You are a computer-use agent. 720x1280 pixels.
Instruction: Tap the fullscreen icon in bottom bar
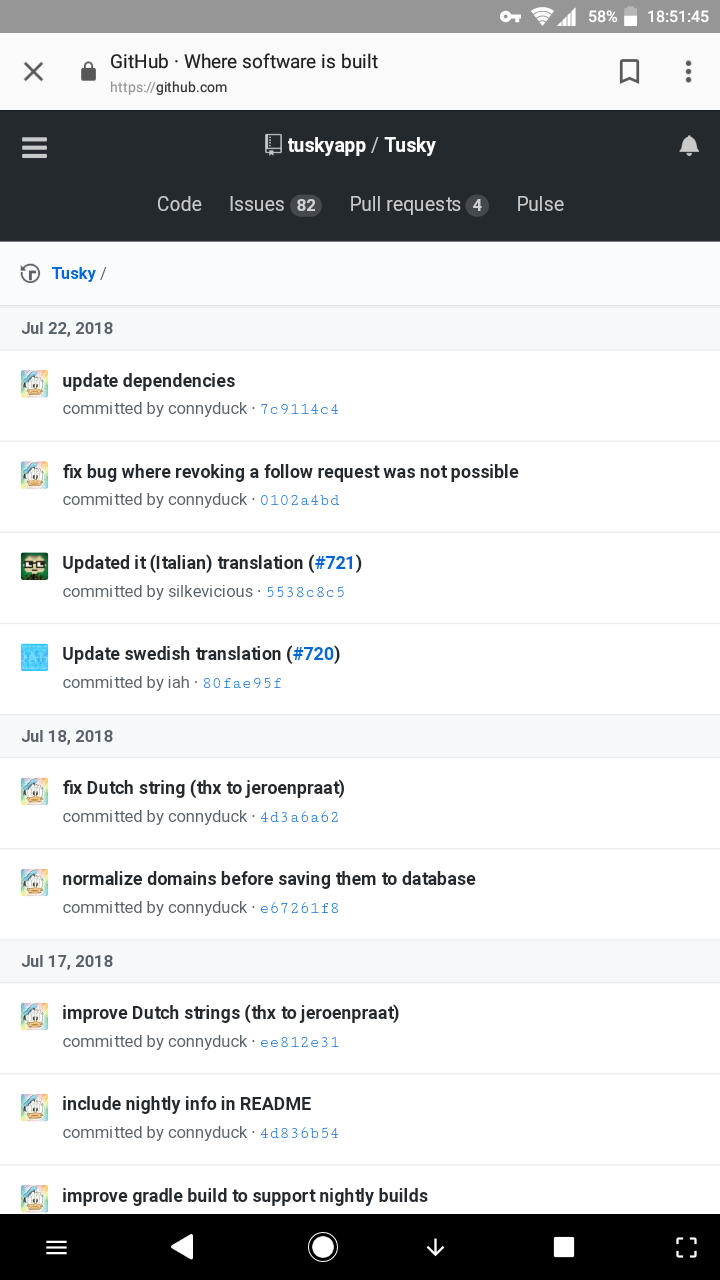point(686,1246)
